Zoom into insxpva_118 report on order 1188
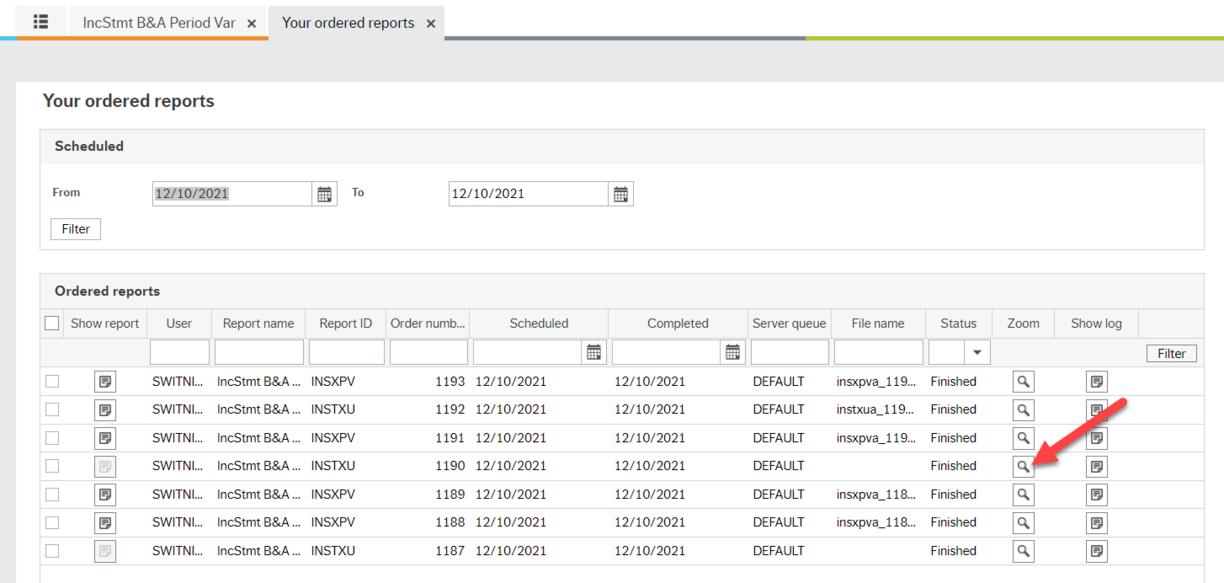Screen dimensions: 1224x583 coord(1022,522)
